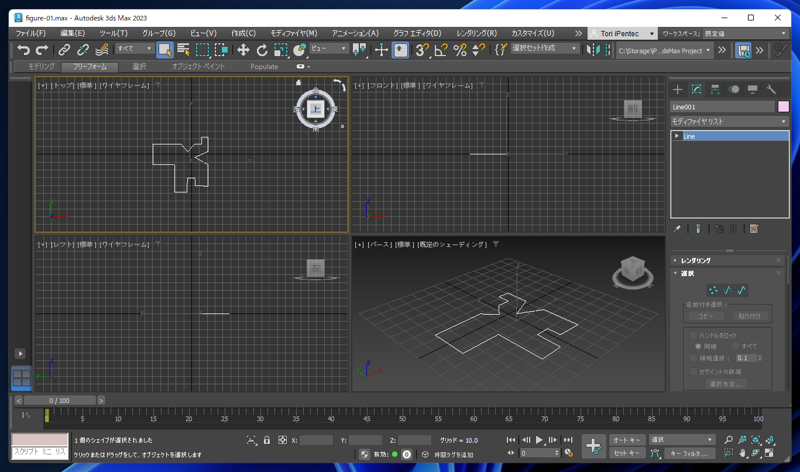Image resolution: width=800 pixels, height=472 pixels.
Task: Select the Unlink Selection tool
Action: [x=83, y=49]
